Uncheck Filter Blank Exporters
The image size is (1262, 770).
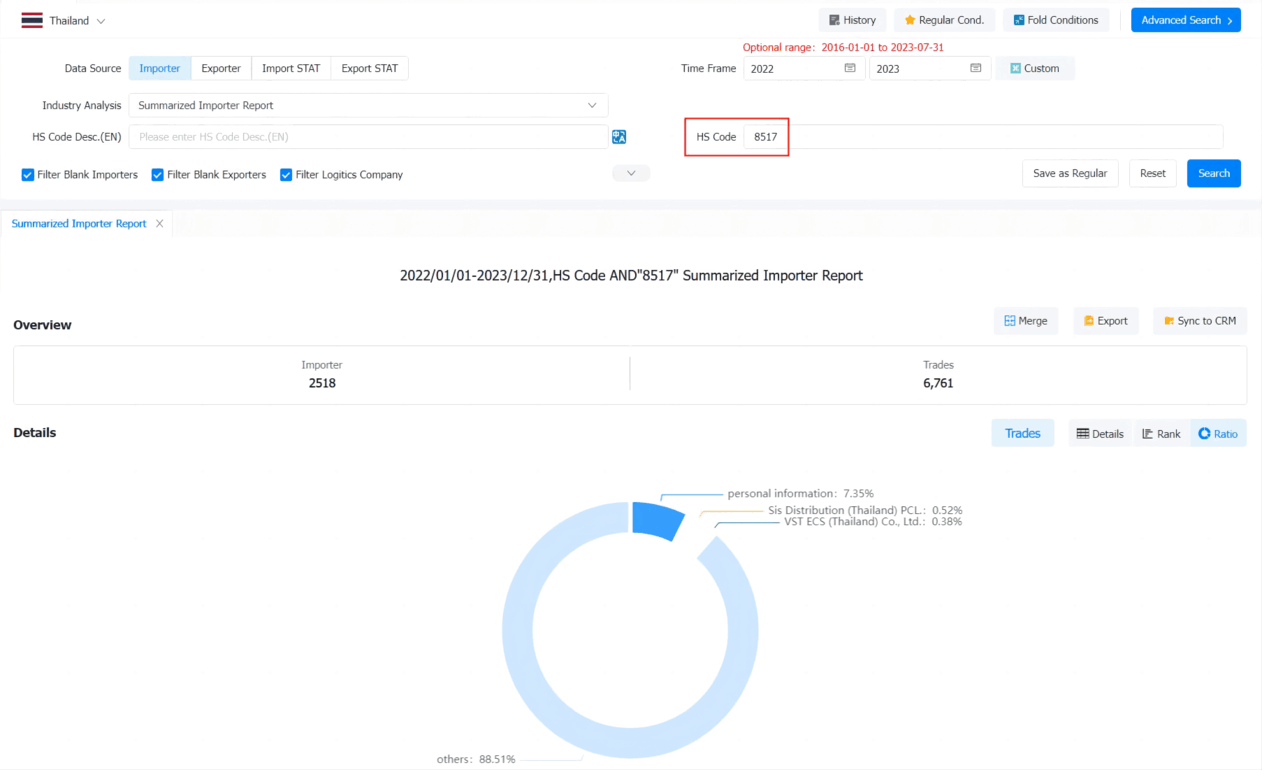click(158, 175)
